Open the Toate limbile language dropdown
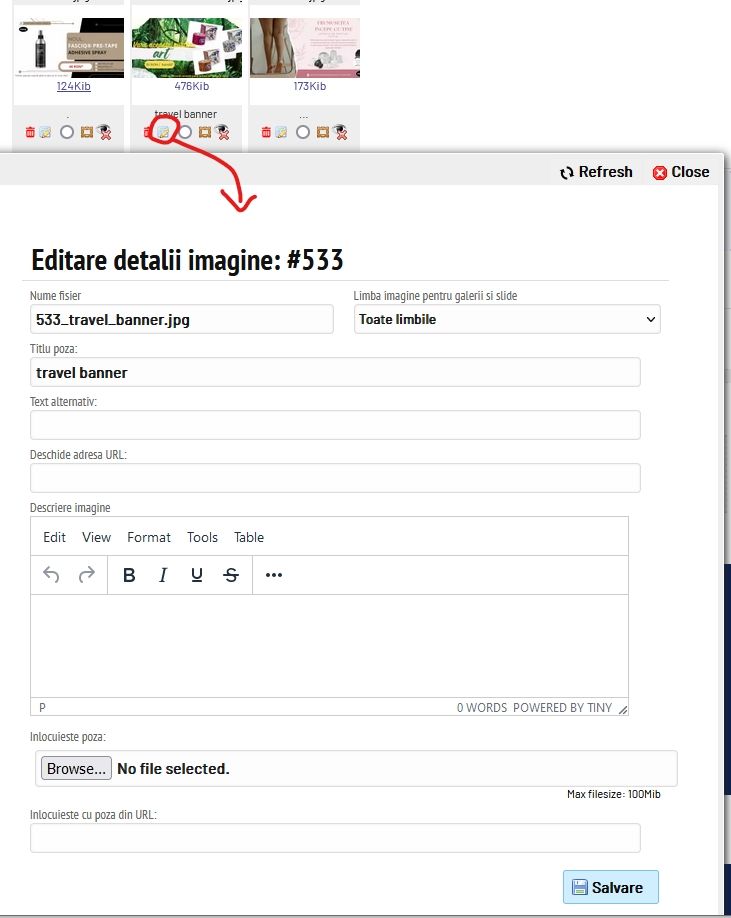This screenshot has height=918, width=731. coord(507,320)
